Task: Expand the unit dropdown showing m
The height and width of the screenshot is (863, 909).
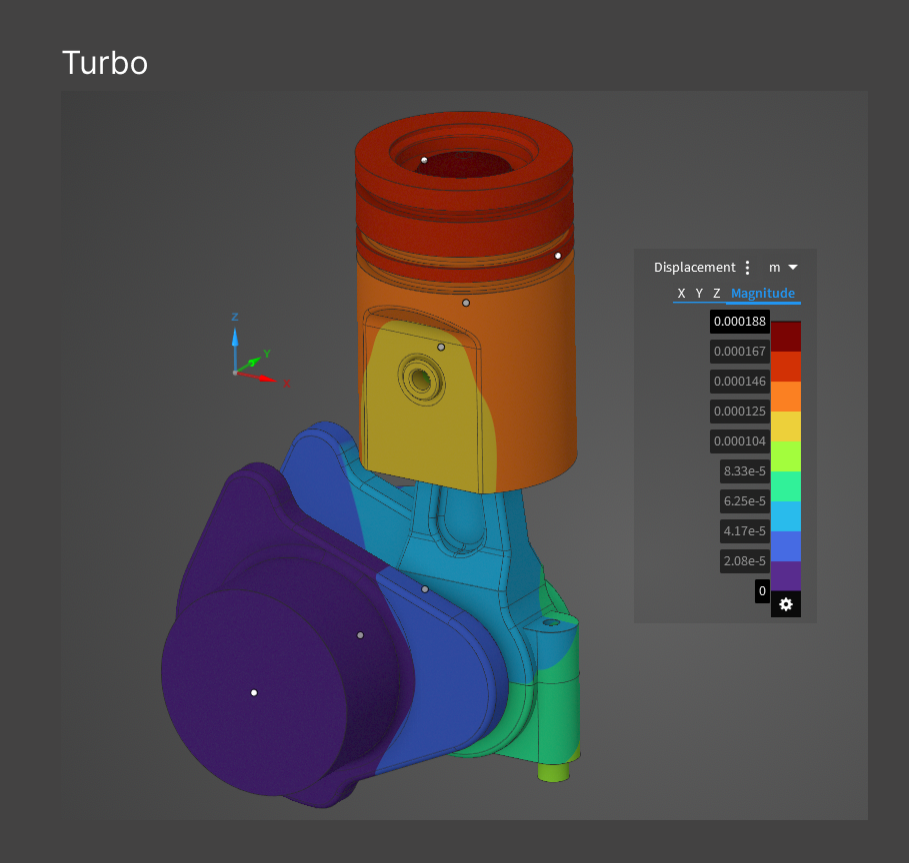Action: point(783,267)
